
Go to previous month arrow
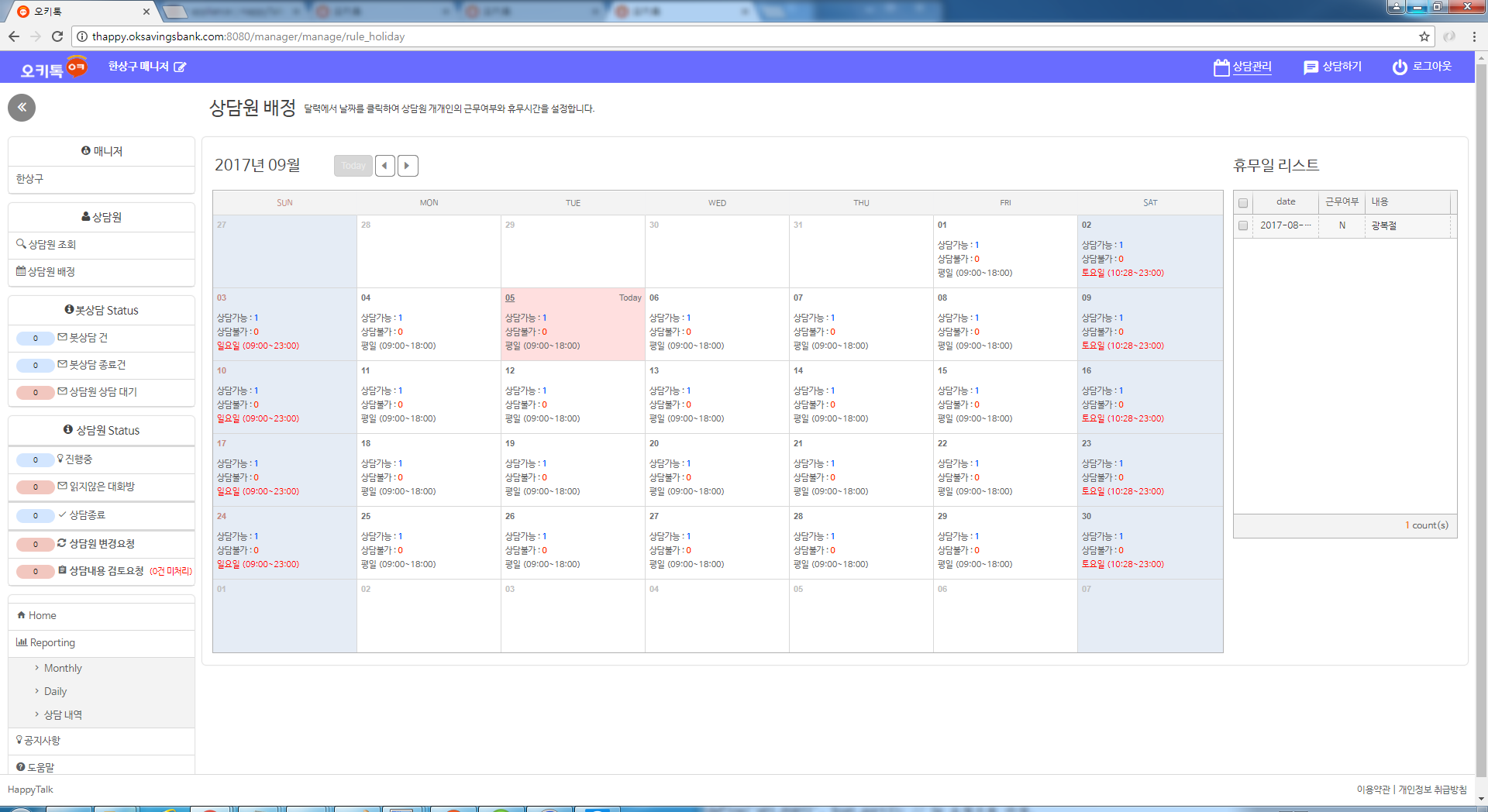pyautogui.click(x=385, y=166)
